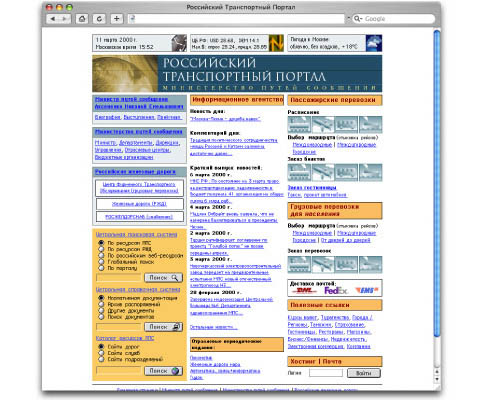
Task: Click the currency exchange arrow icon
Action: (276, 43)
